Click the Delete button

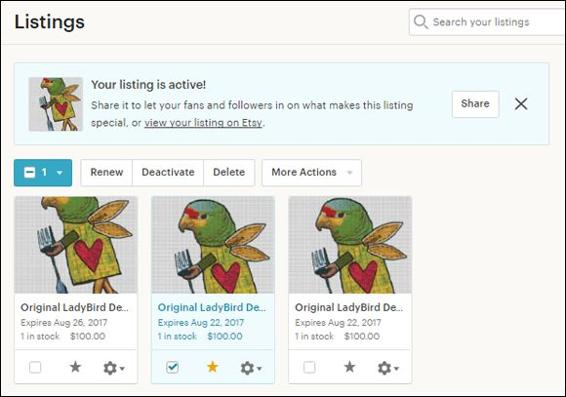coord(229,173)
